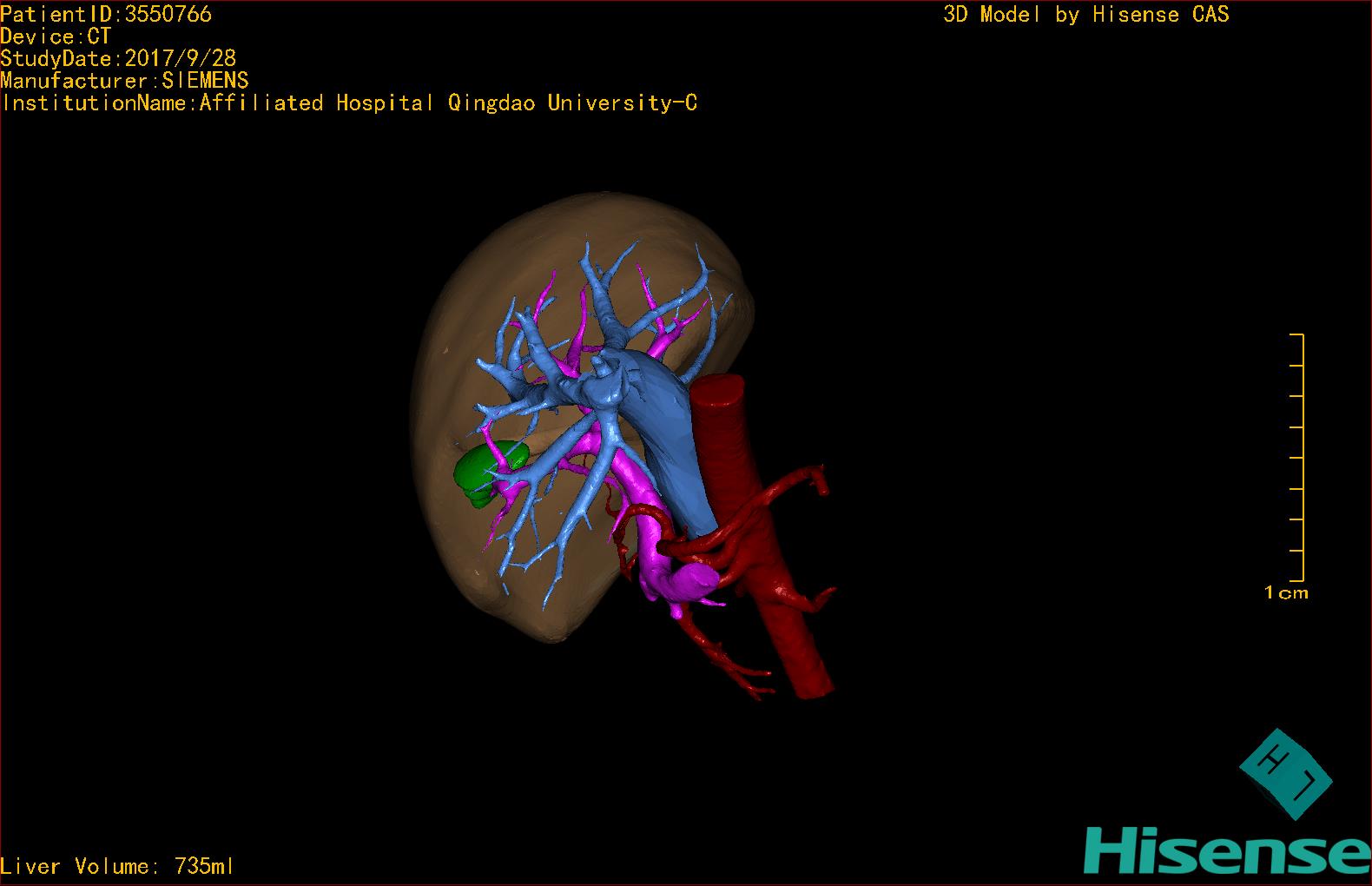Click the vertical scale ruler
The width and height of the screenshot is (1372, 886).
click(x=1297, y=457)
